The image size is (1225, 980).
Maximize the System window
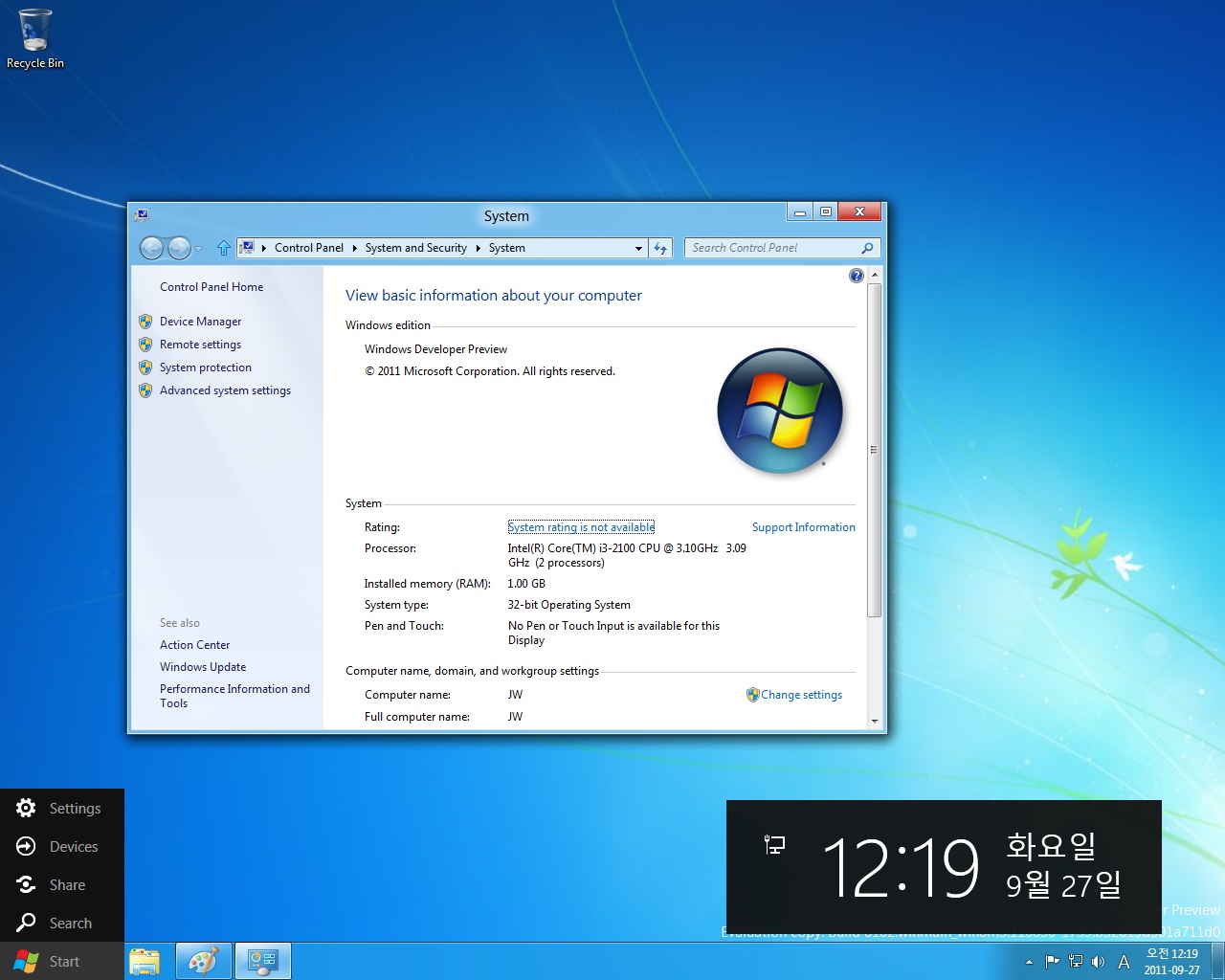825,212
